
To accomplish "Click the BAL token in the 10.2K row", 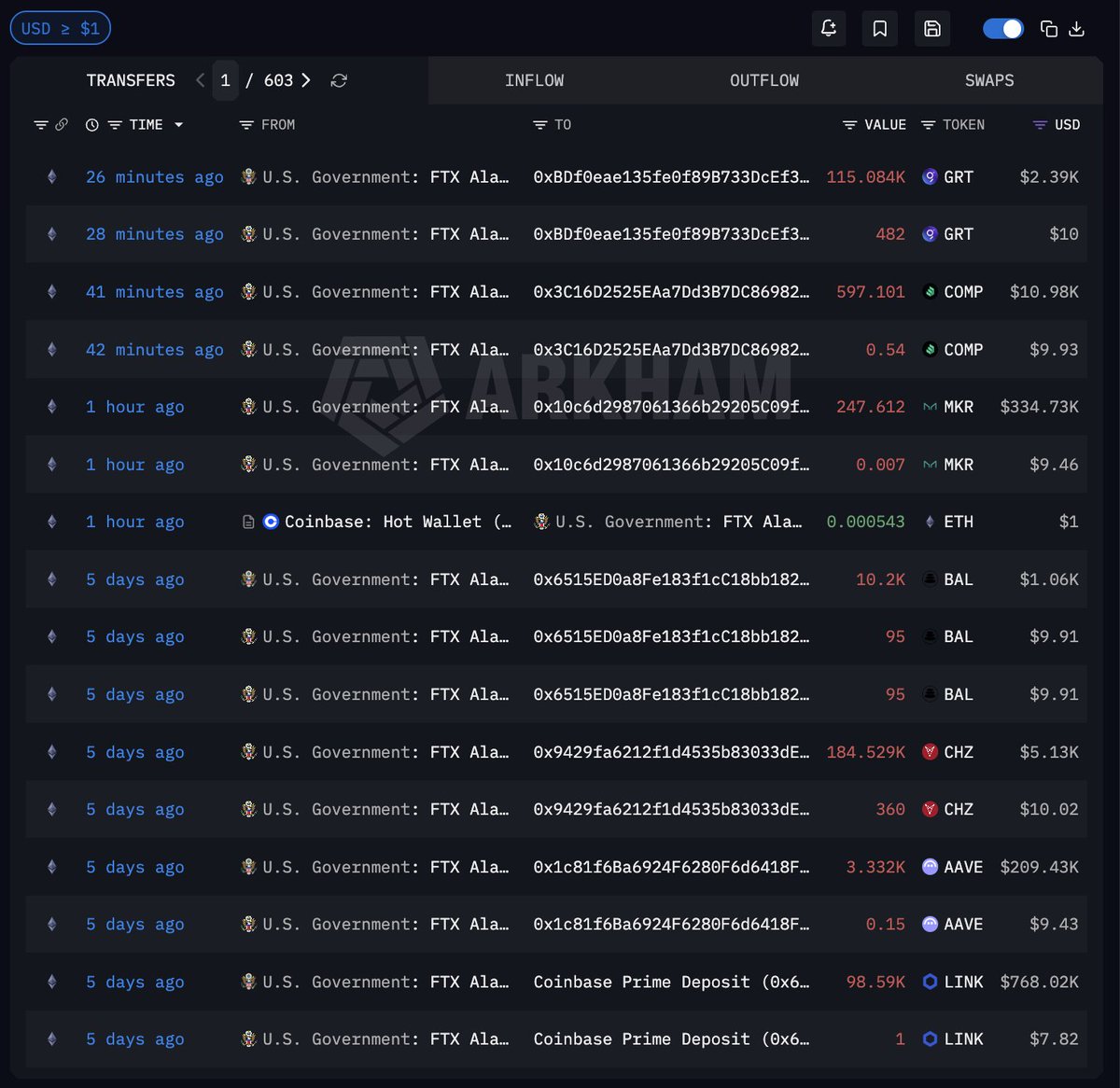I will pos(948,579).
